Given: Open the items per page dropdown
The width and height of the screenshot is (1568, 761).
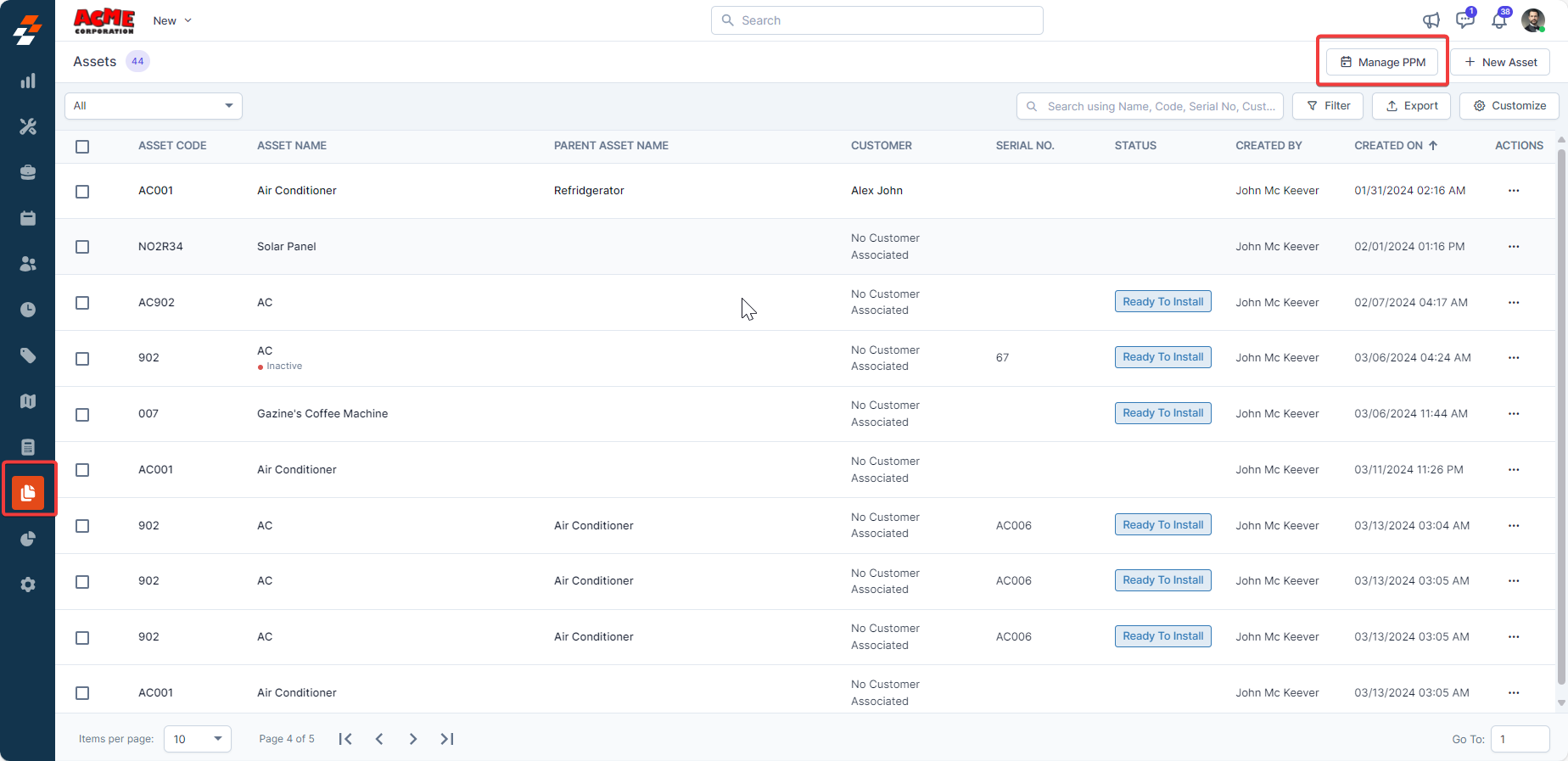Looking at the screenshot, I should coord(198,739).
